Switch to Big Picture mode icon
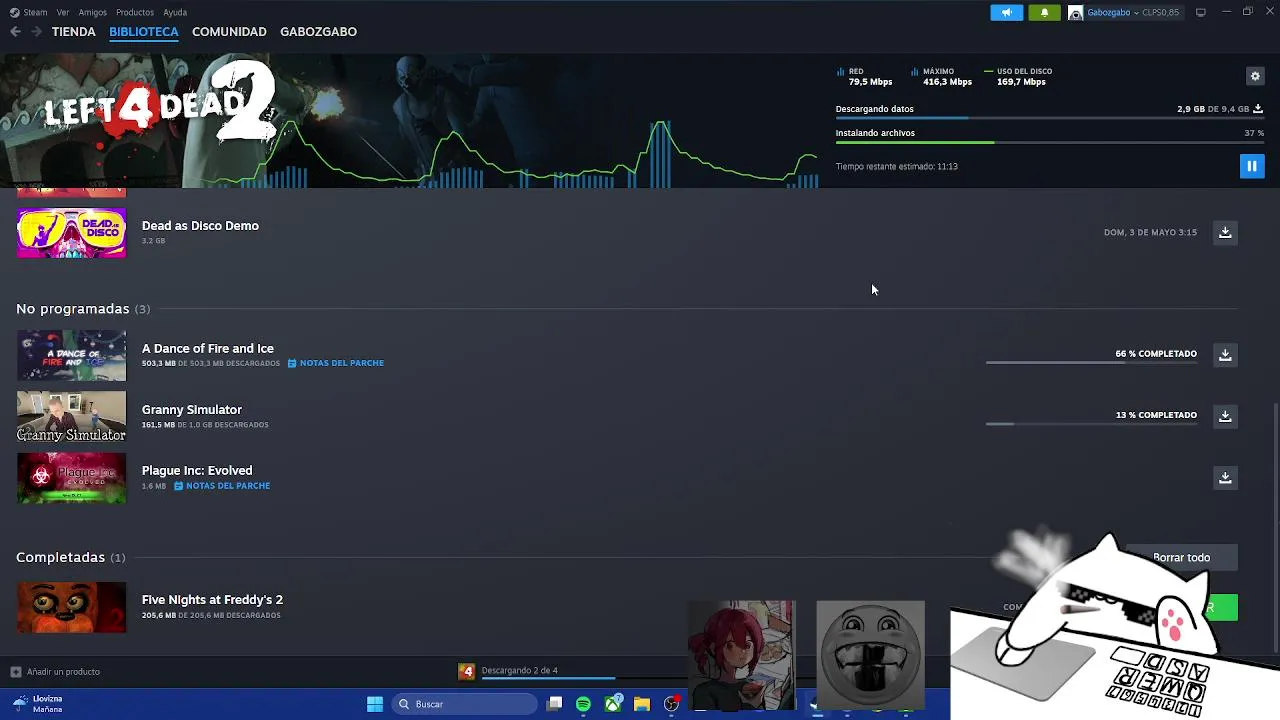This screenshot has height=720, width=1280. click(1201, 12)
